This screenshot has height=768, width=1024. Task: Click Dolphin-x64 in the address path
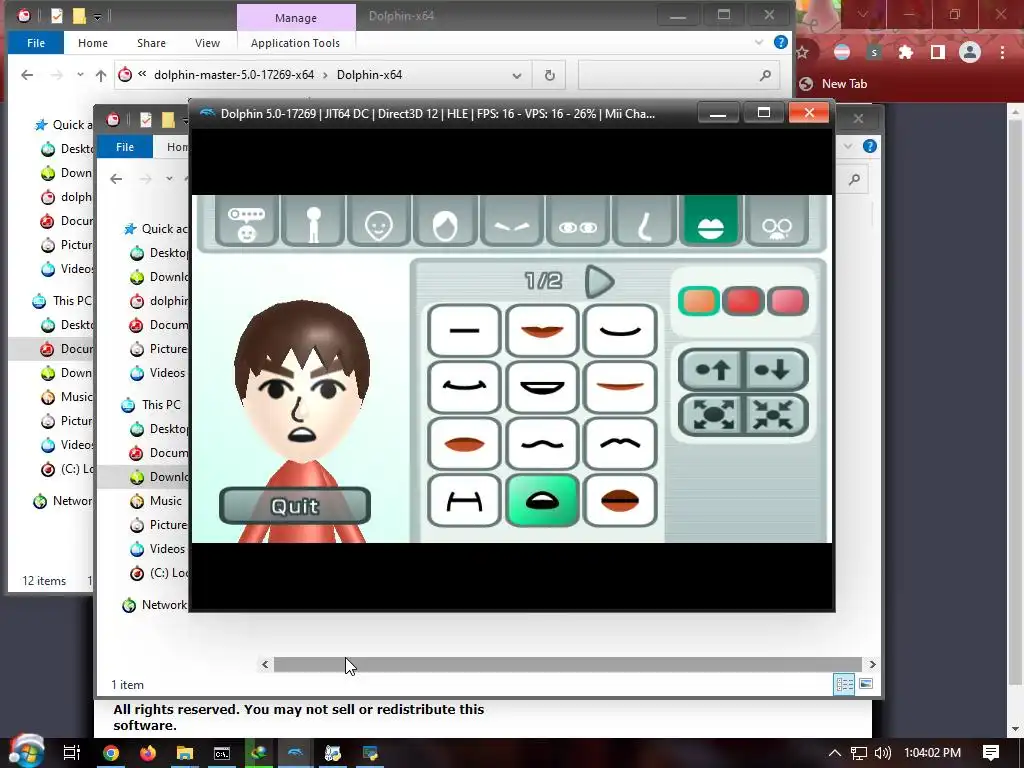pyautogui.click(x=369, y=75)
